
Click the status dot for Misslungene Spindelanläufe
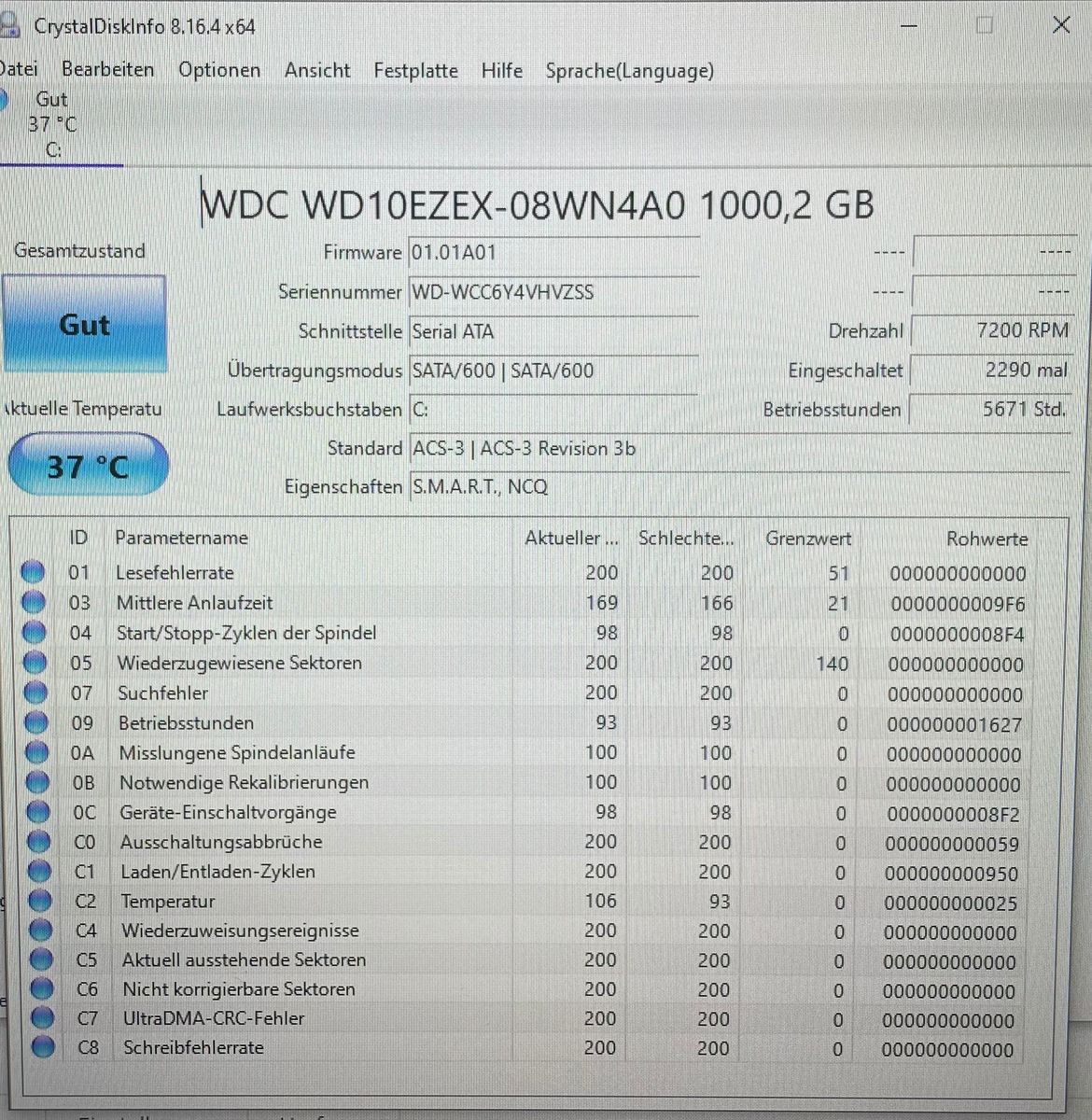(36, 752)
